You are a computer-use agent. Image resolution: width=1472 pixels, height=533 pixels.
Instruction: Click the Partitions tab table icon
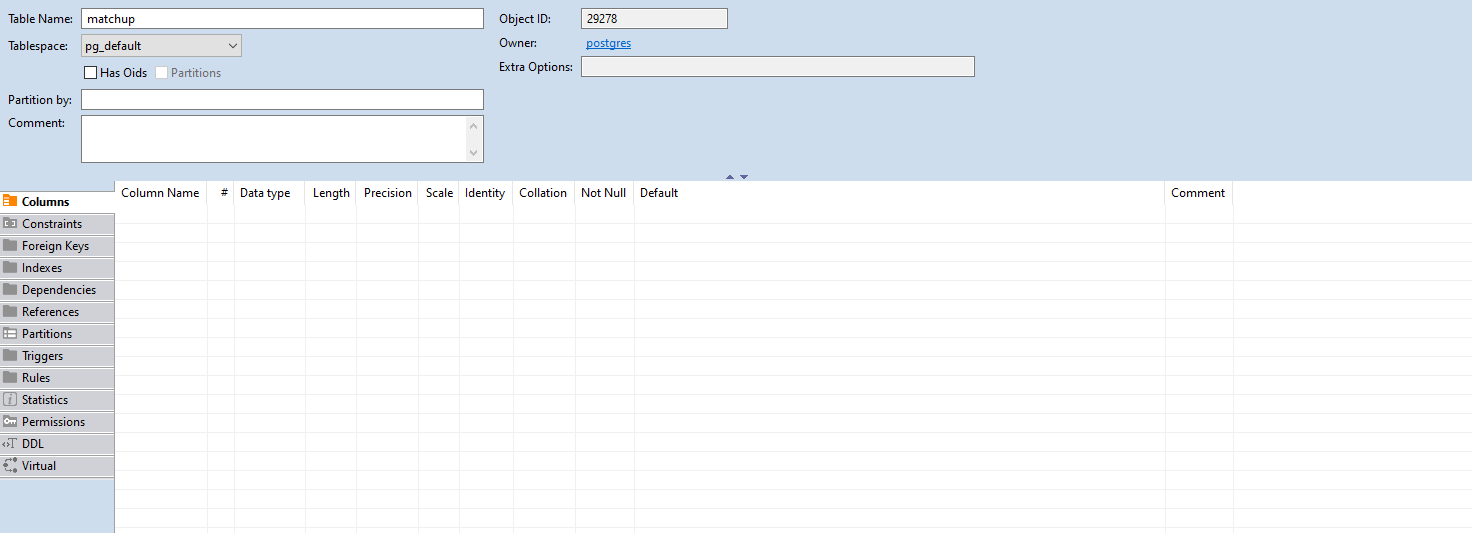tap(10, 333)
